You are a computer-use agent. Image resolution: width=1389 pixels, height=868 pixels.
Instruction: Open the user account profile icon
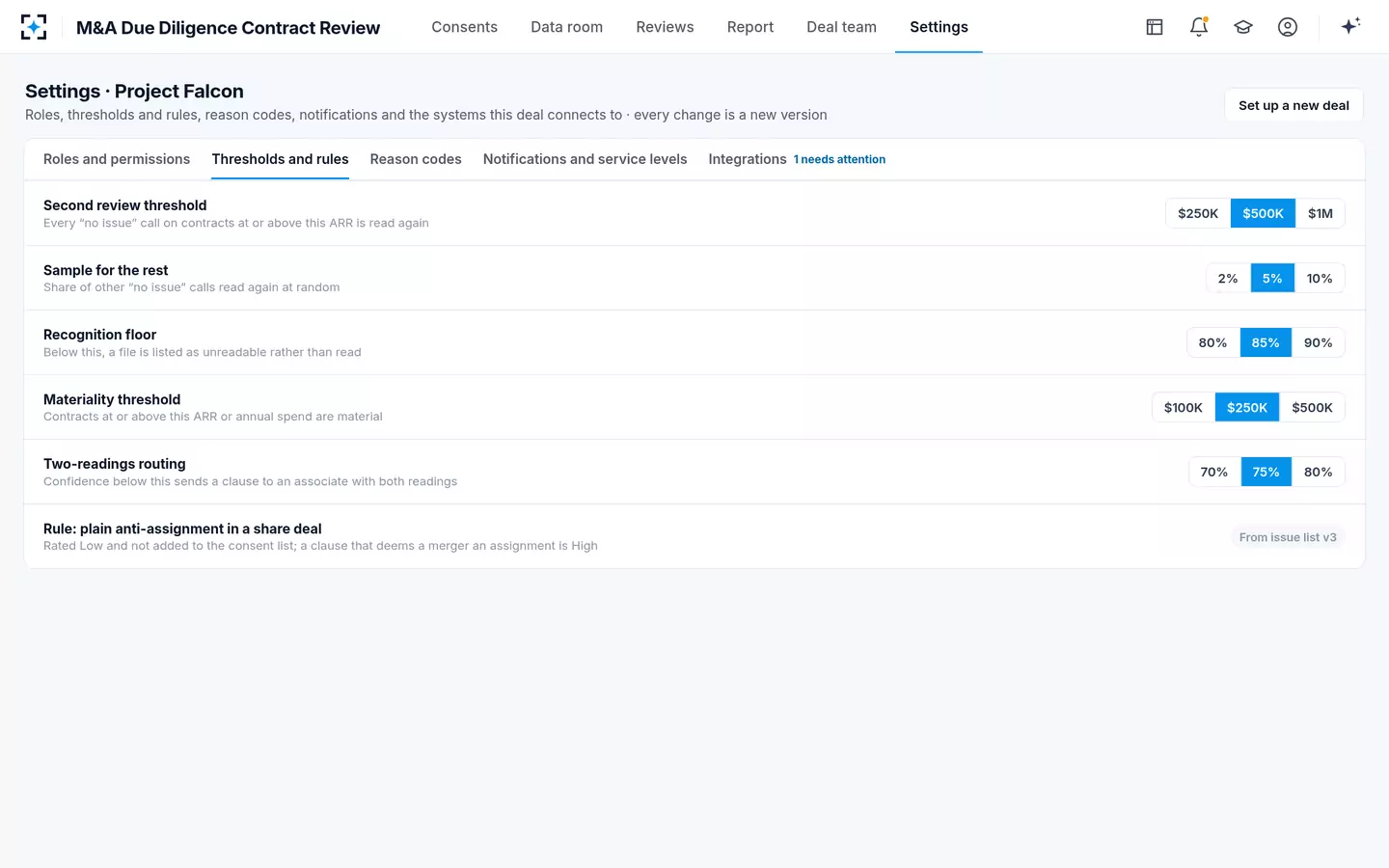(x=1288, y=27)
